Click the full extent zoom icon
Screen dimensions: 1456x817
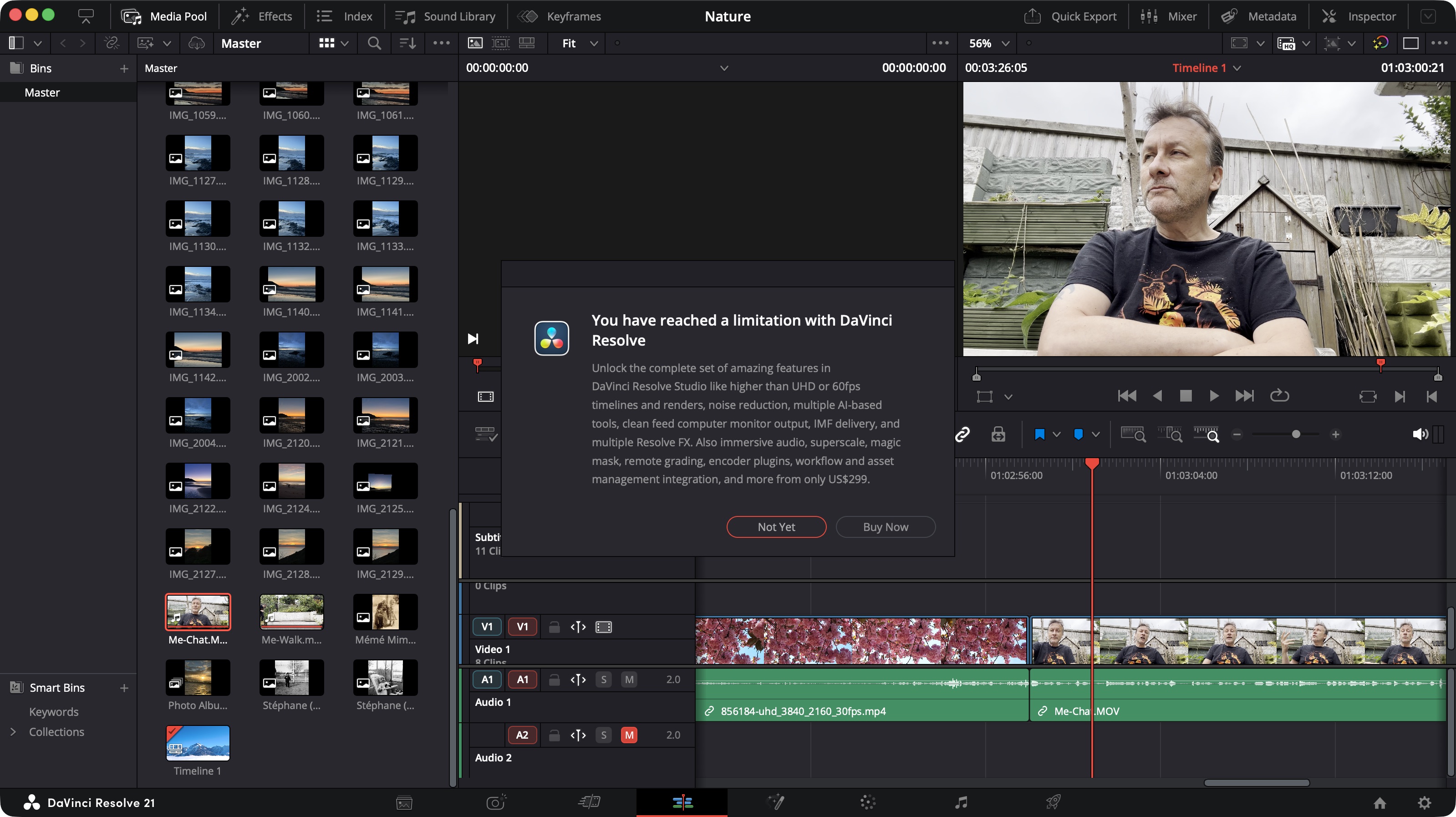click(x=1133, y=434)
